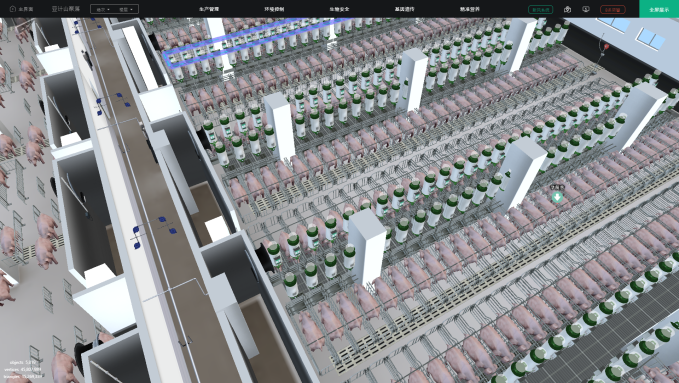Click the 豆计山猪场 farm title text

66,9
